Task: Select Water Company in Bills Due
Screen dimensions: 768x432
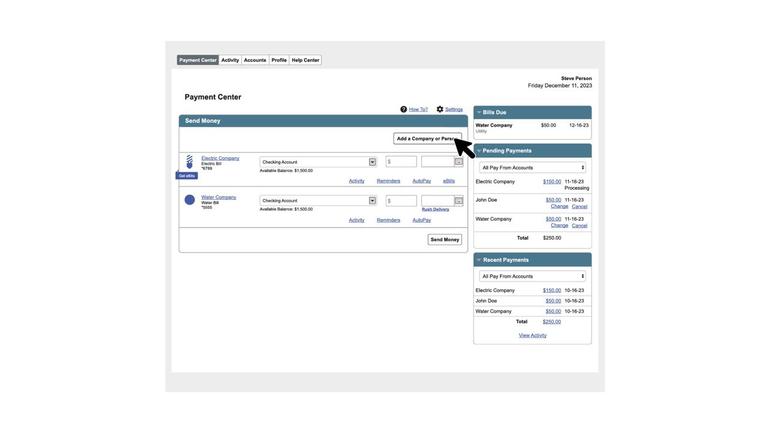Action: tap(494, 125)
